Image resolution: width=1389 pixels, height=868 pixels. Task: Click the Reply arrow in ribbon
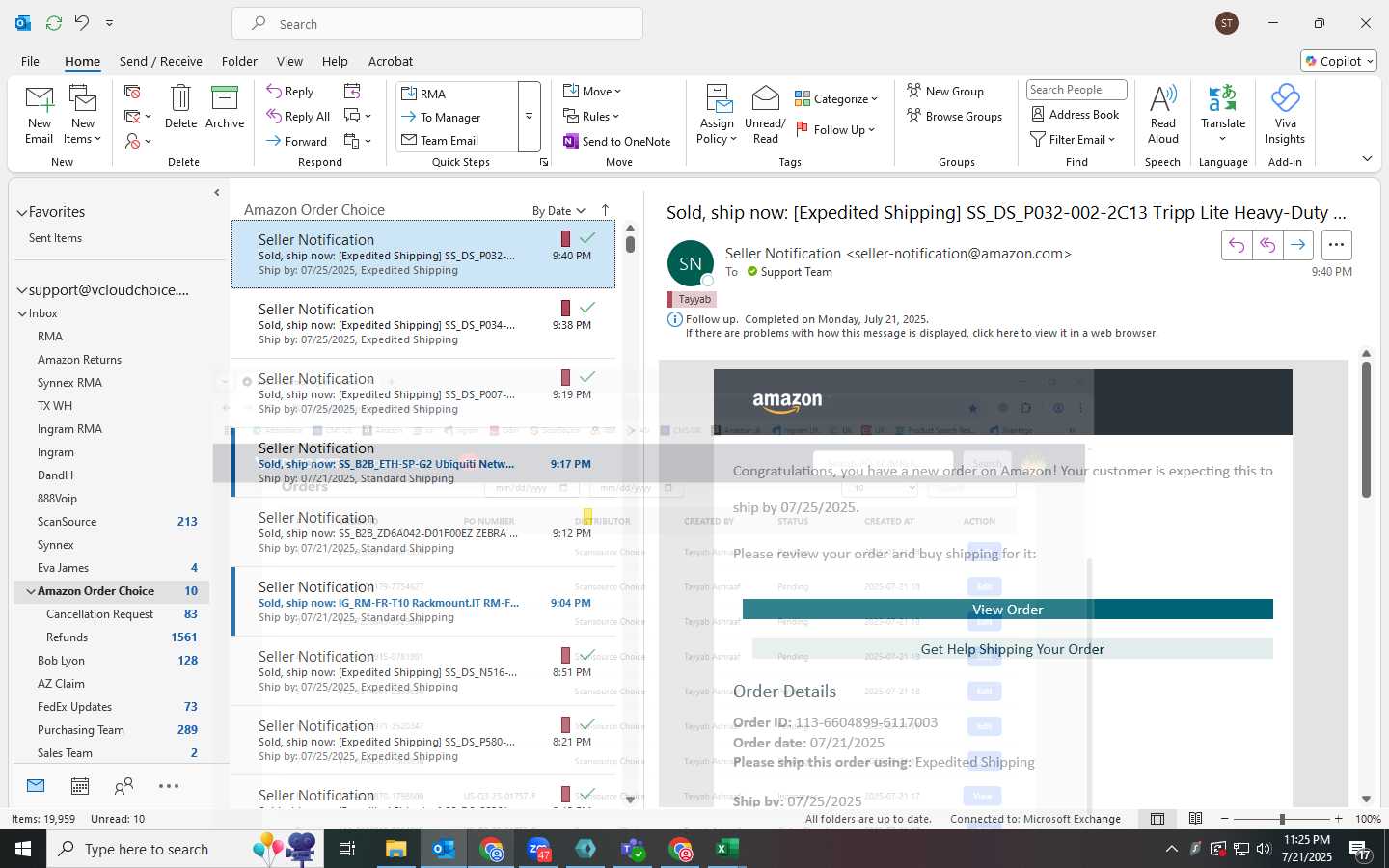pyautogui.click(x=290, y=92)
